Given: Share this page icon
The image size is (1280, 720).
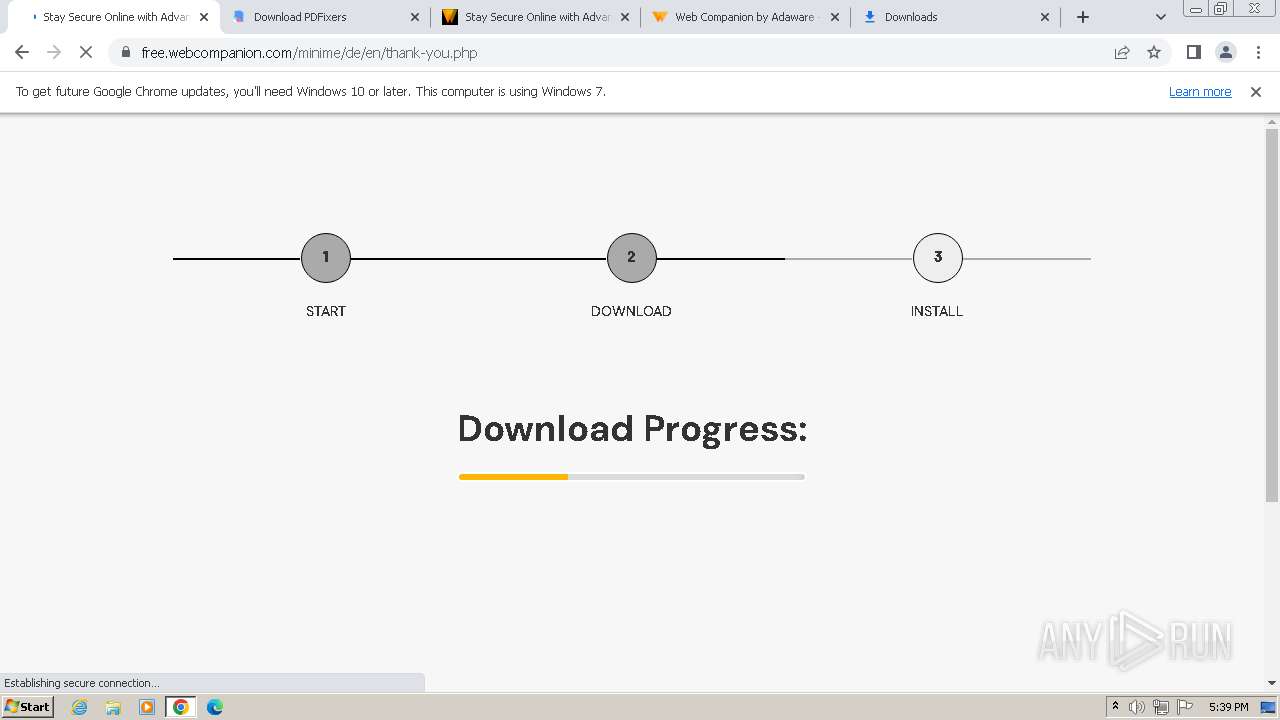Looking at the screenshot, I should click(1122, 52).
